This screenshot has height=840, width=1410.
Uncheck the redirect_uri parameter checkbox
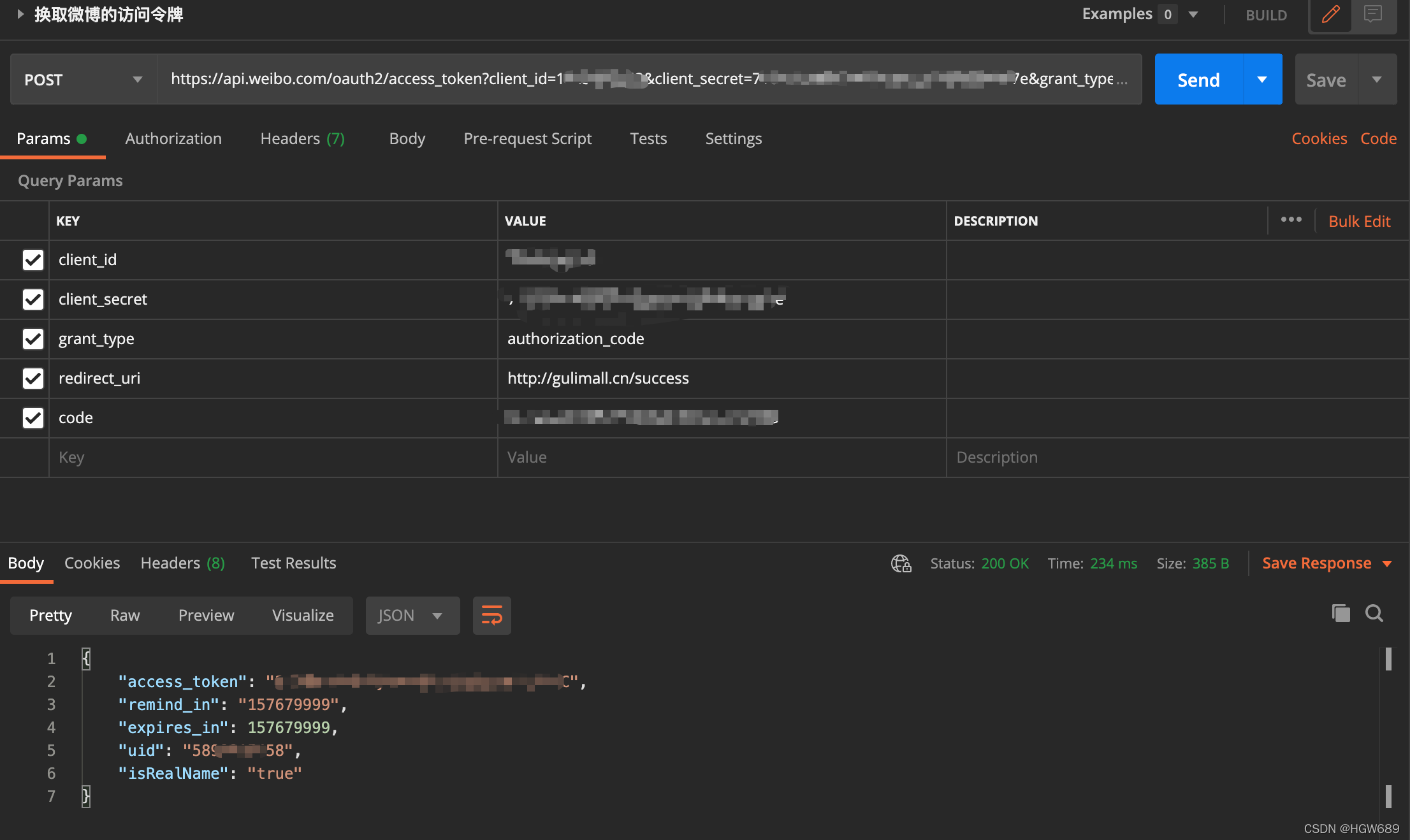tap(33, 378)
